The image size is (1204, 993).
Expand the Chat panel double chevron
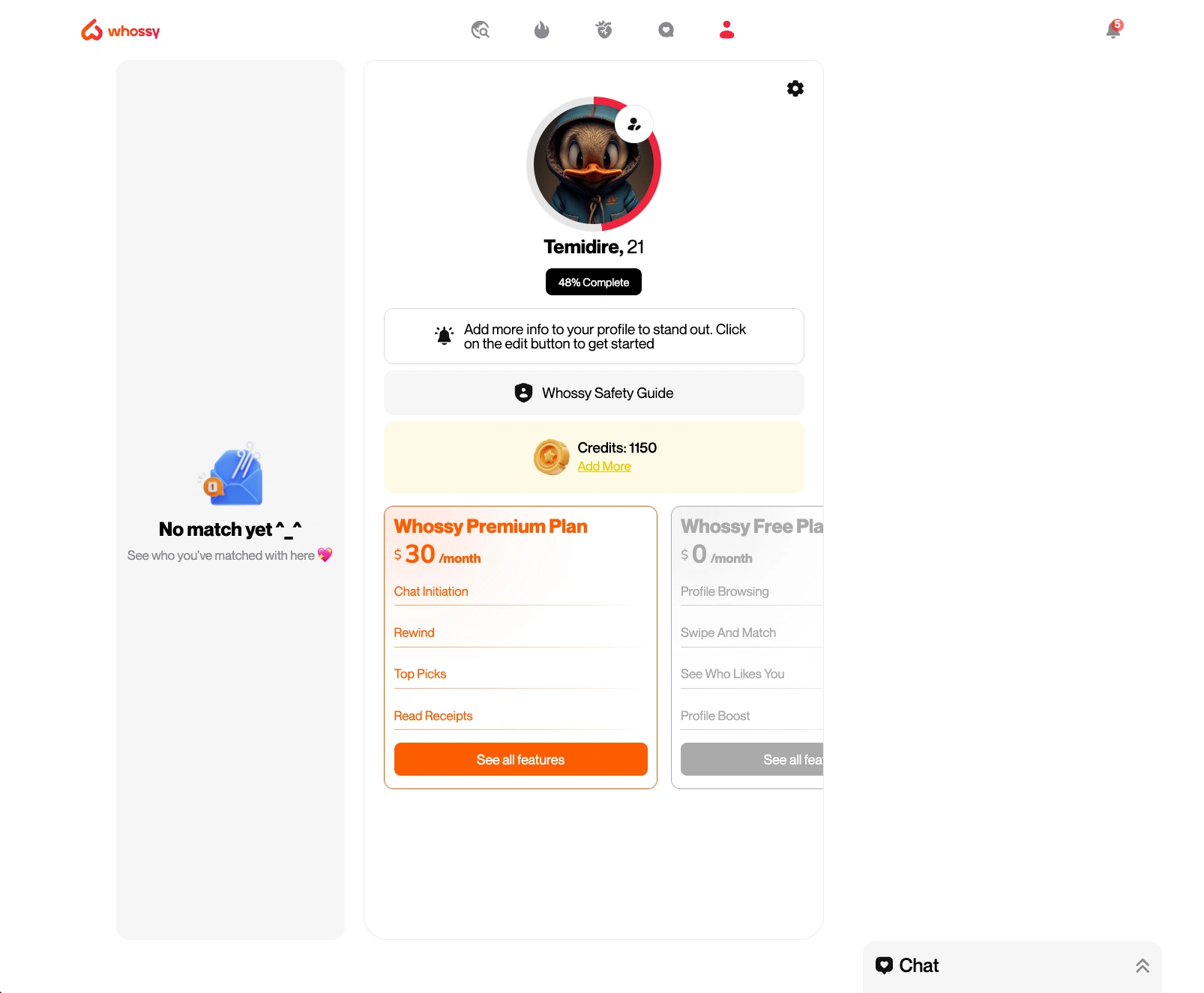coord(1143,966)
